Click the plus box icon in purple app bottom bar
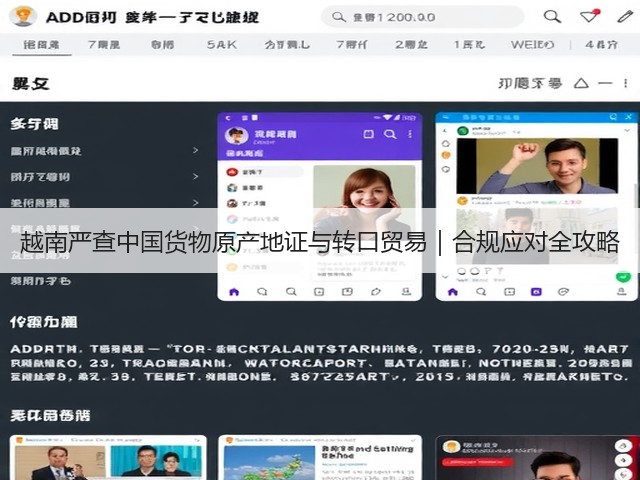640x480 pixels. [319, 292]
